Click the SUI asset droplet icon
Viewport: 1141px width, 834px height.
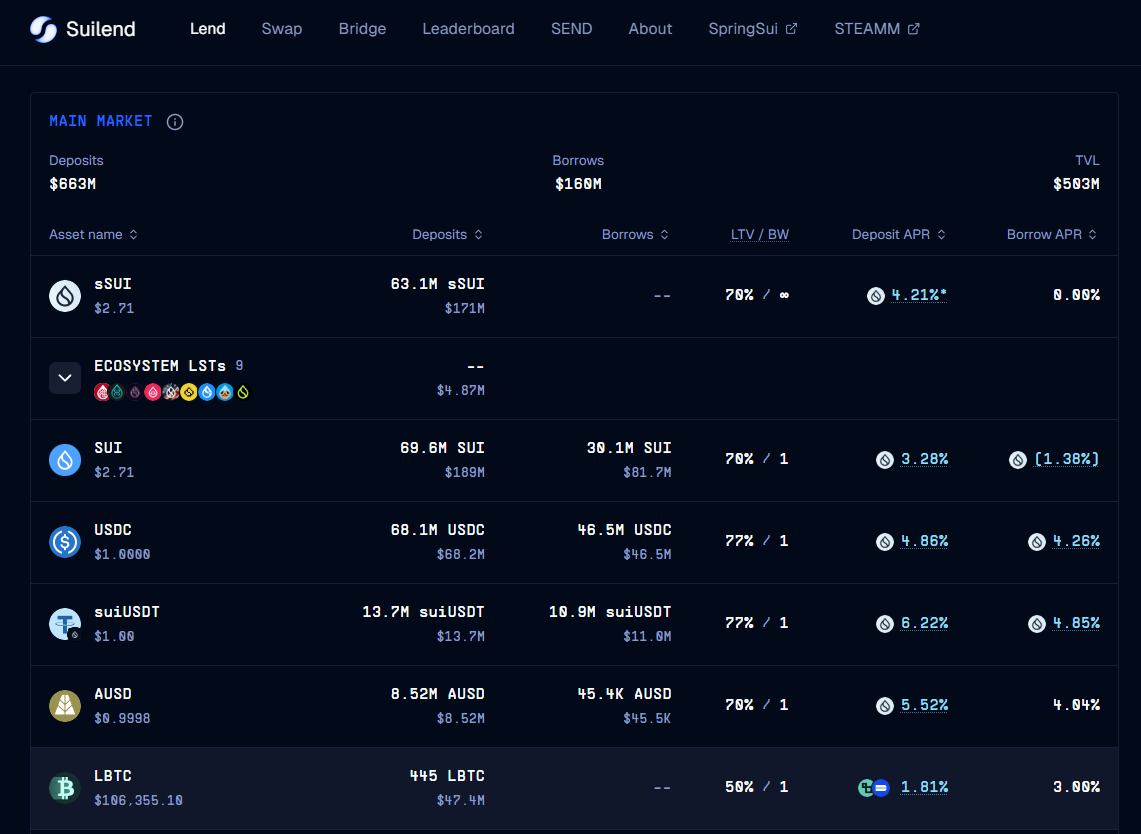coord(65,460)
